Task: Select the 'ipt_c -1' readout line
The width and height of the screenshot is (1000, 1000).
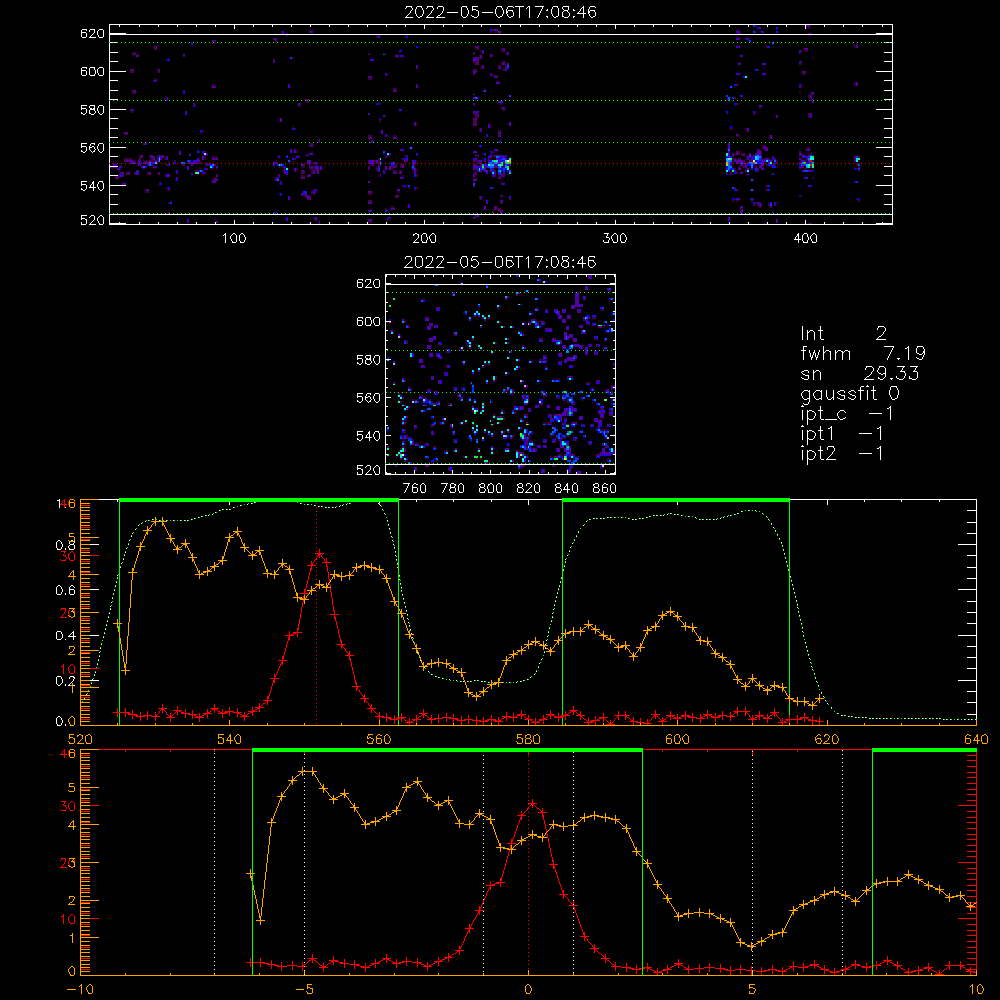Action: pyautogui.click(x=847, y=414)
